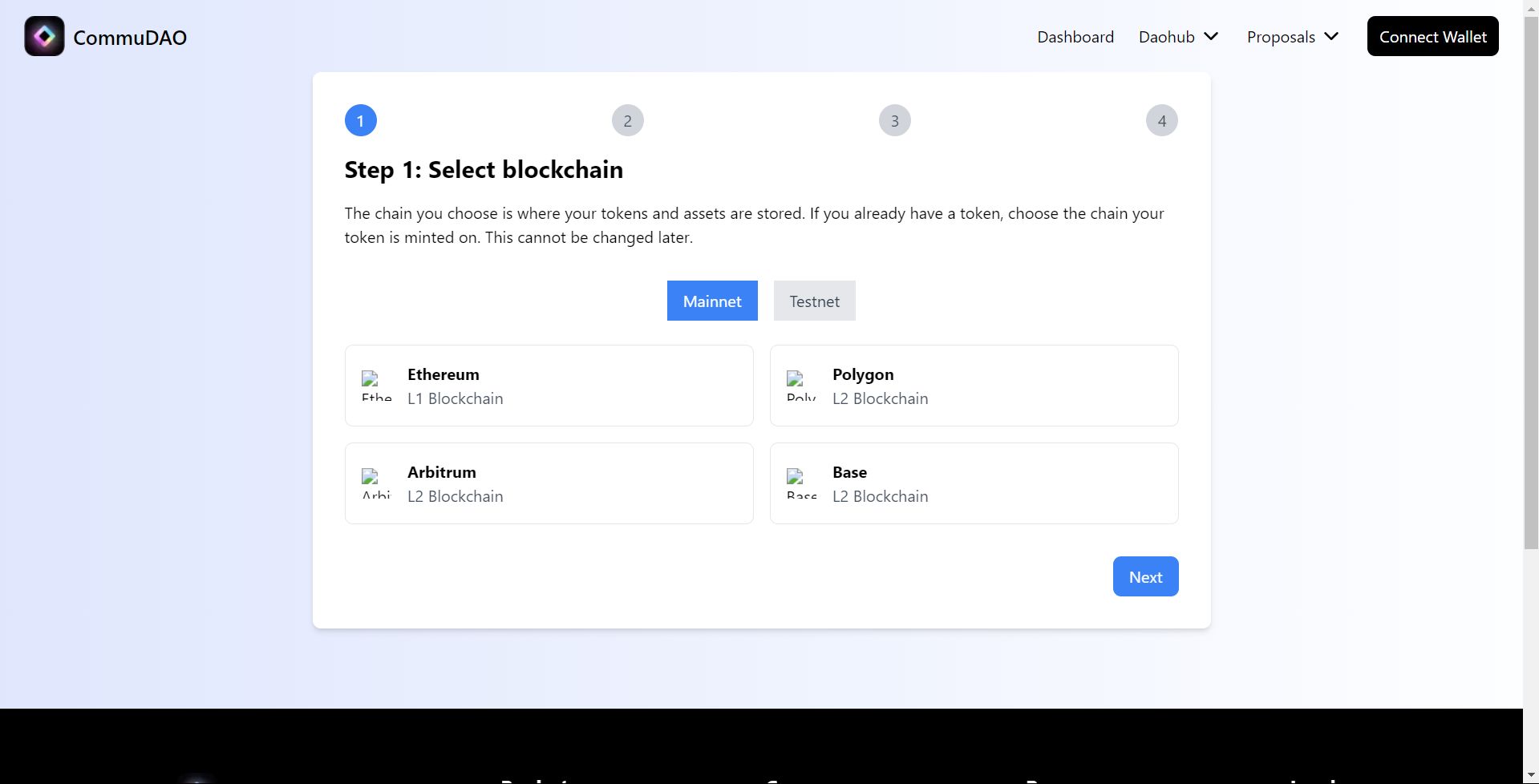
Task: Click the scrollbar down arrow
Action: [x=1531, y=776]
